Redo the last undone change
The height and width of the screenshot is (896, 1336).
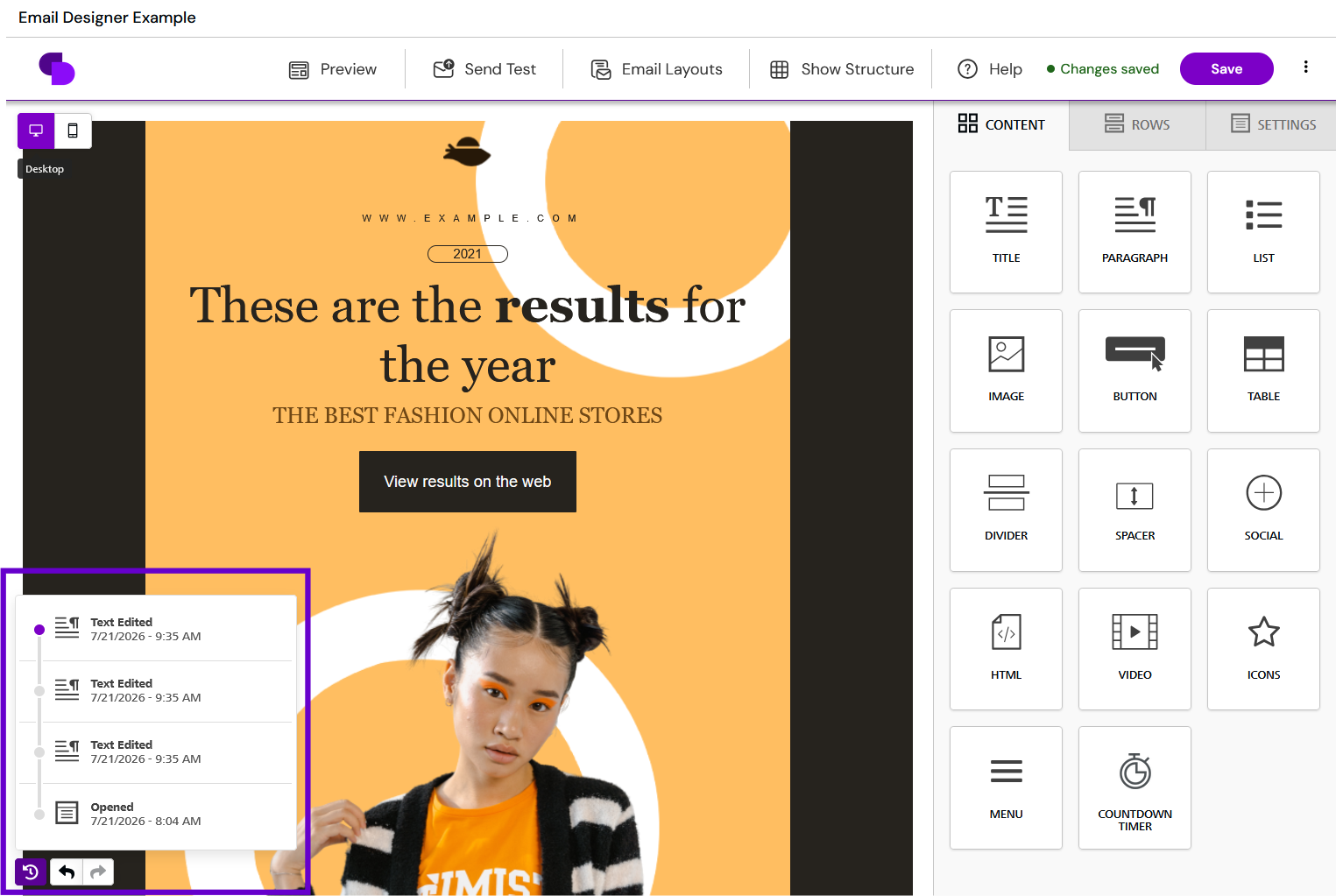(x=98, y=871)
